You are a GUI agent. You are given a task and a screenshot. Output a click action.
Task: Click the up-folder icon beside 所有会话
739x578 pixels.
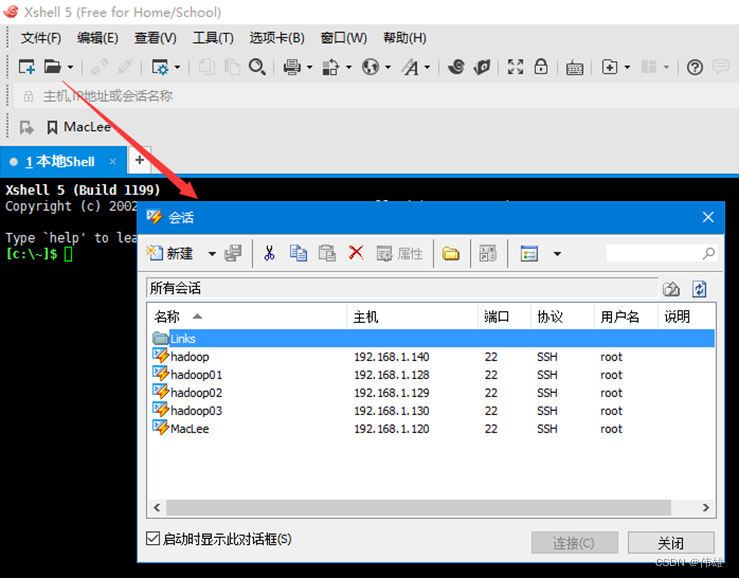[671, 289]
